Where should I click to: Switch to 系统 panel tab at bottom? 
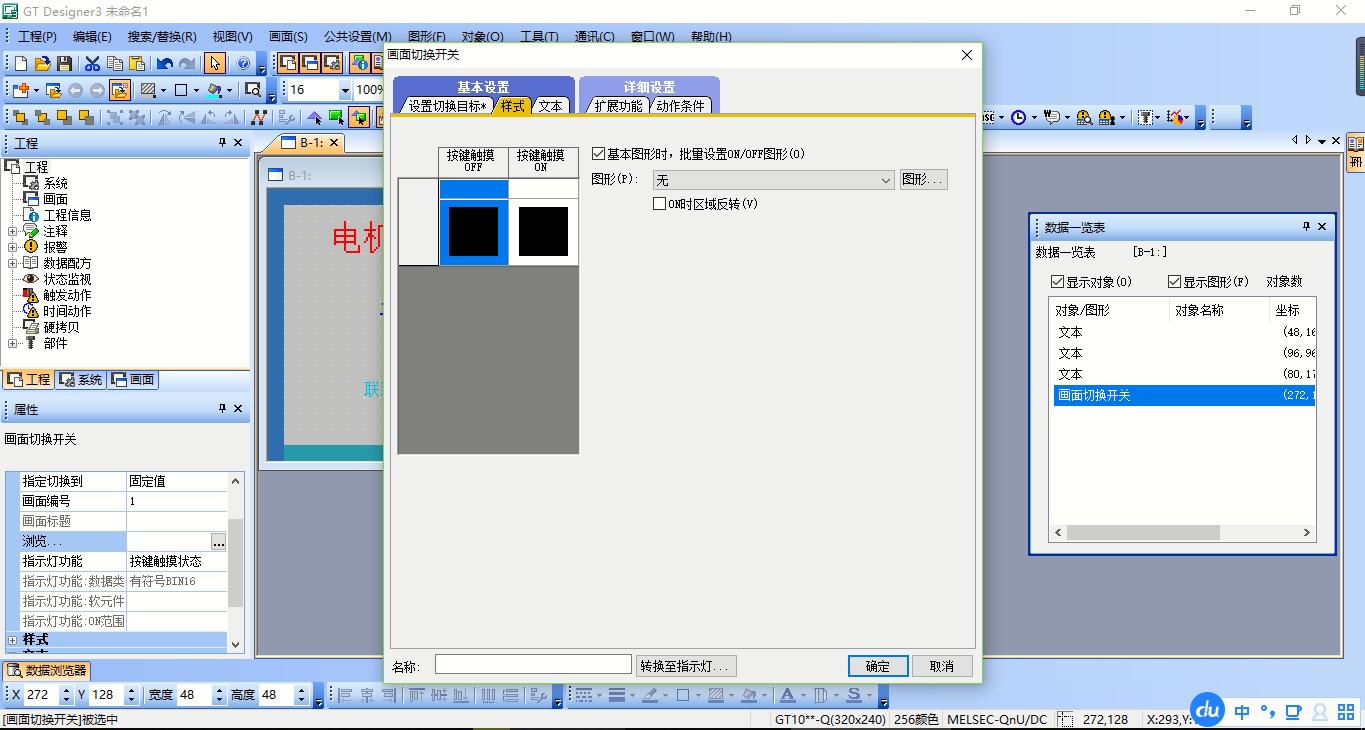coord(81,380)
